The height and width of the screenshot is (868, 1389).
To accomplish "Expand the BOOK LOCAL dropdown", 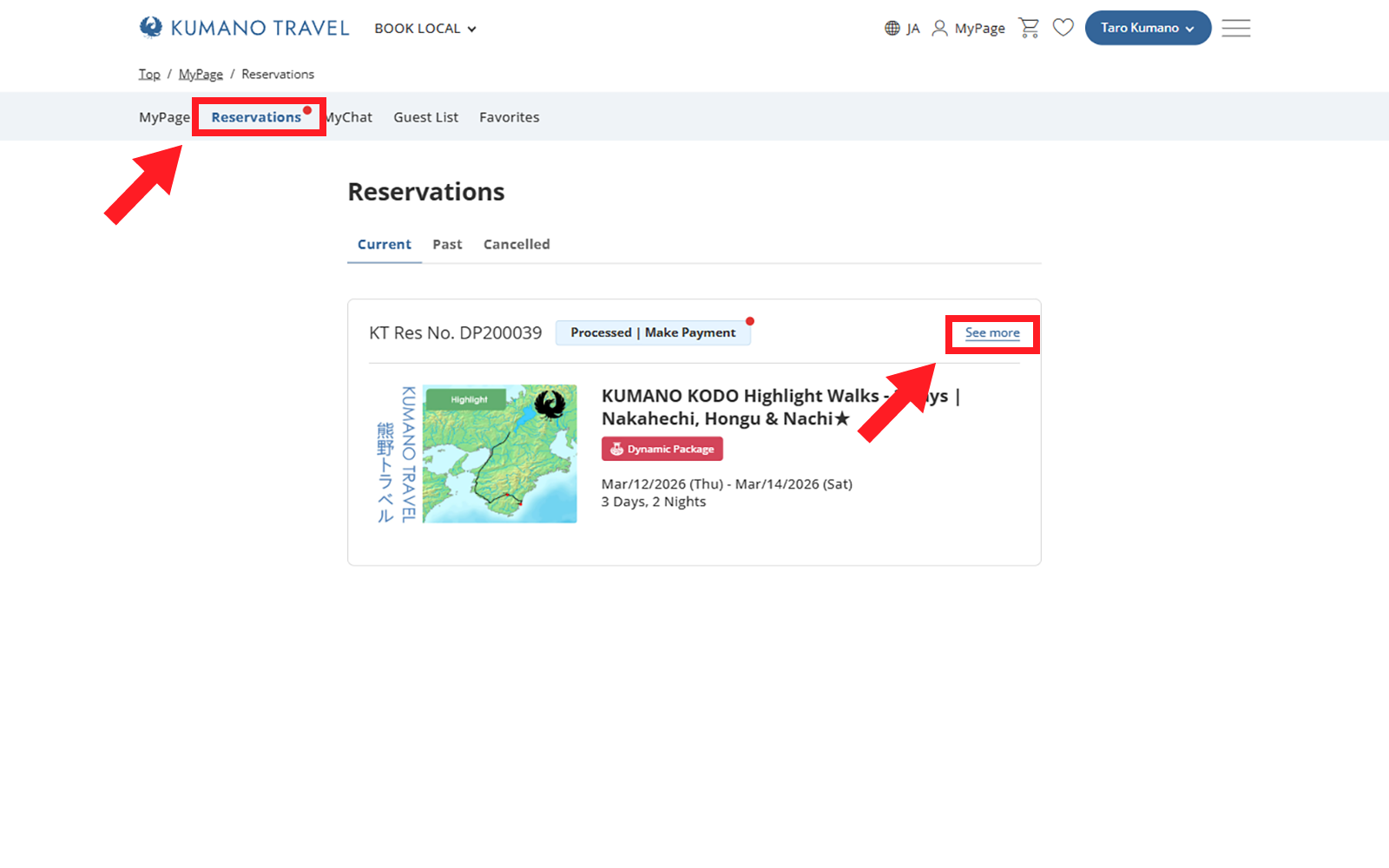I will 425,29.
